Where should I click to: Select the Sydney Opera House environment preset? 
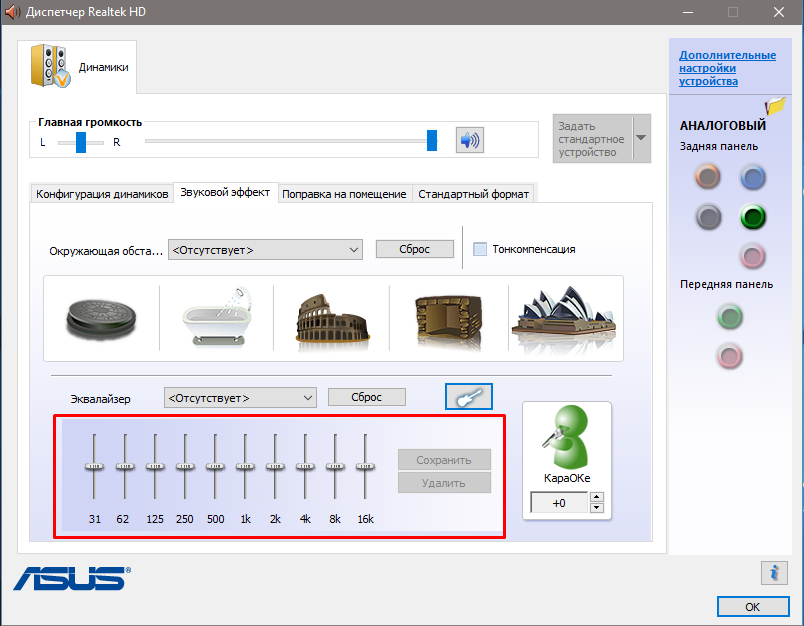(x=563, y=318)
